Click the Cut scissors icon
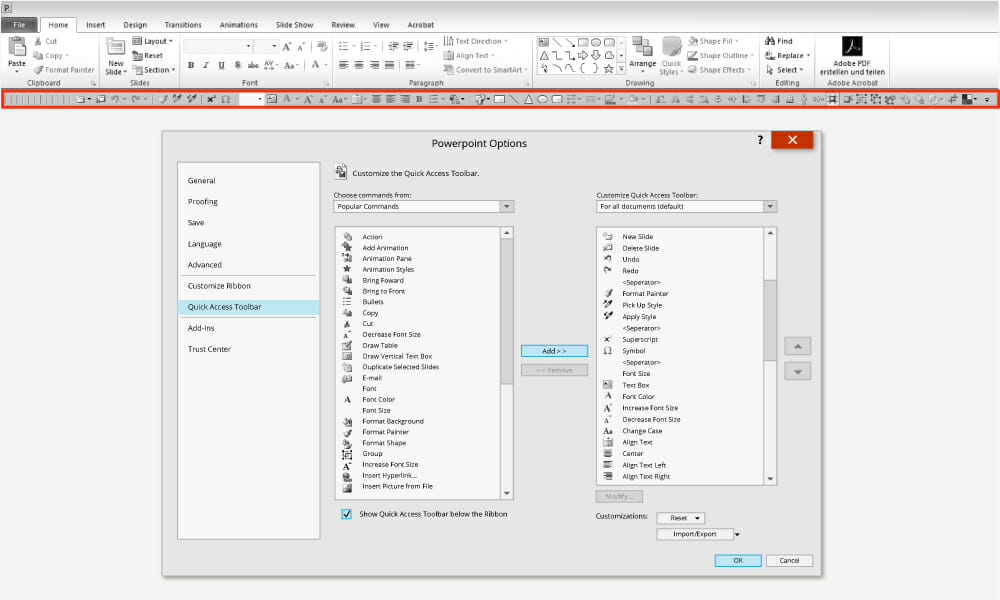1000x600 pixels. [x=38, y=41]
